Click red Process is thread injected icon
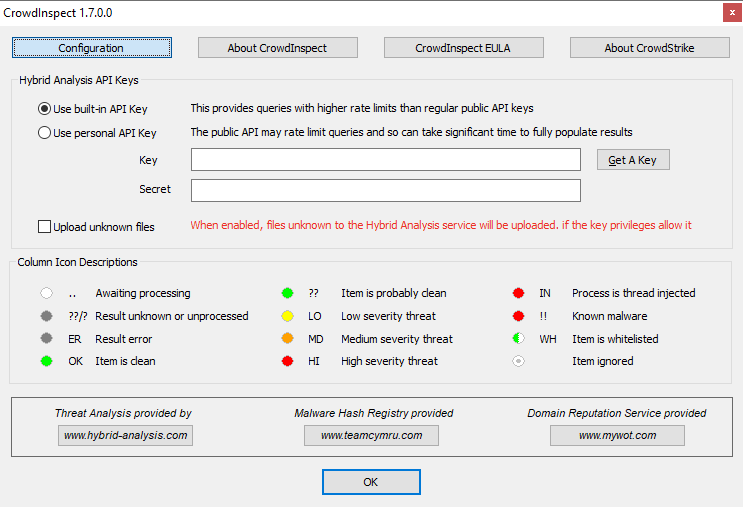743x507 pixels. [518, 293]
